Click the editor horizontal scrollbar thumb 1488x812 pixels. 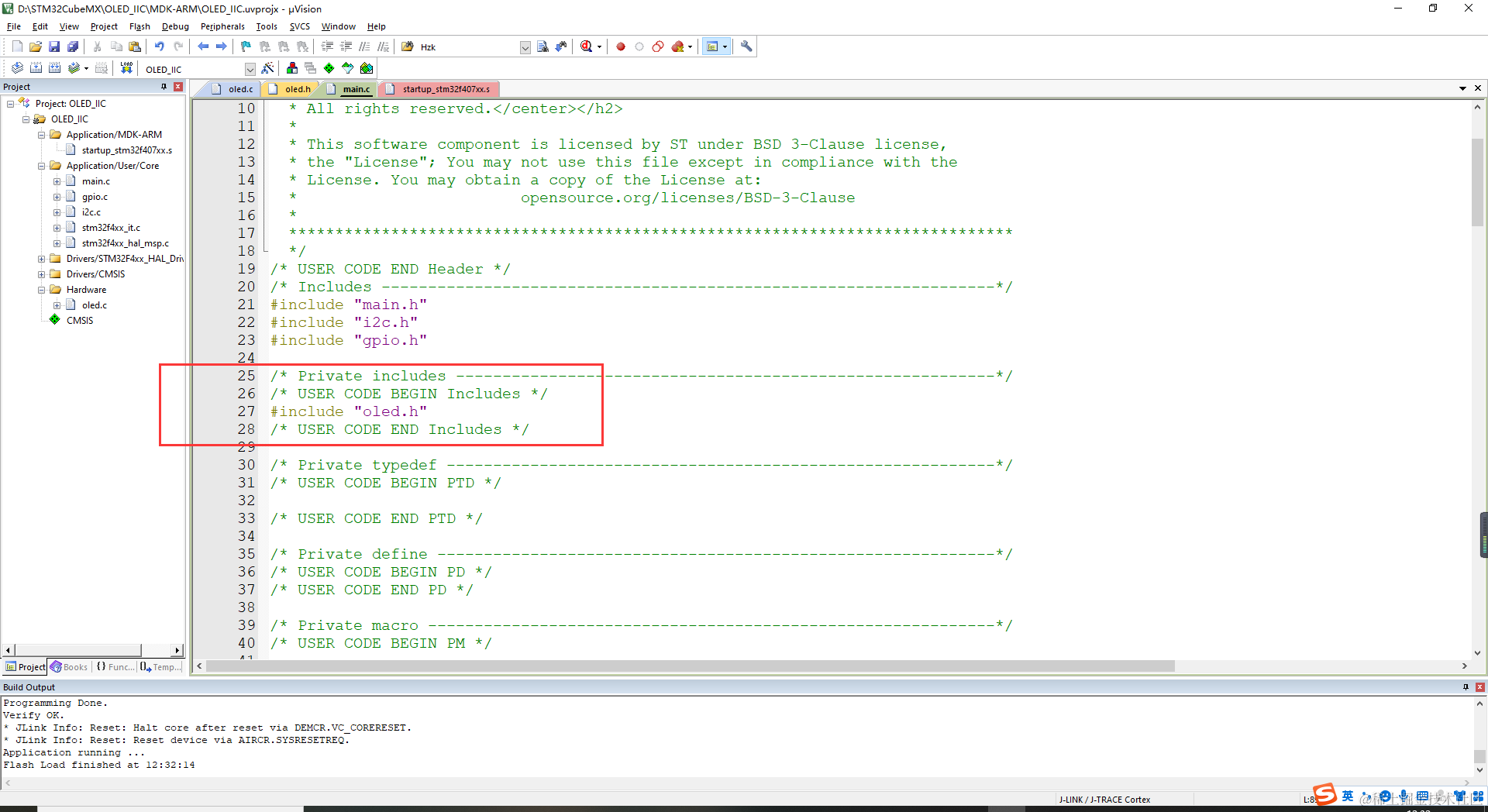pos(691,666)
